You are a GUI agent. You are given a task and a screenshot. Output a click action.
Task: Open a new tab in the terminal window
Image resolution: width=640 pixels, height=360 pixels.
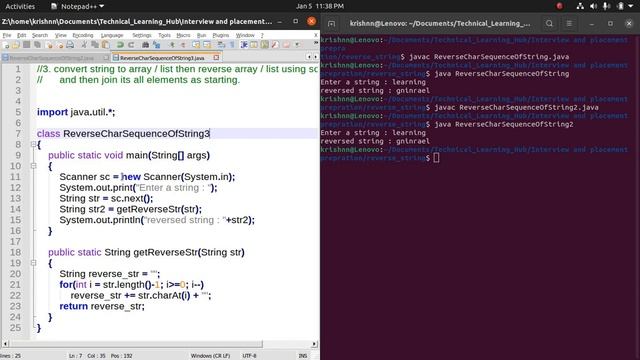click(331, 24)
